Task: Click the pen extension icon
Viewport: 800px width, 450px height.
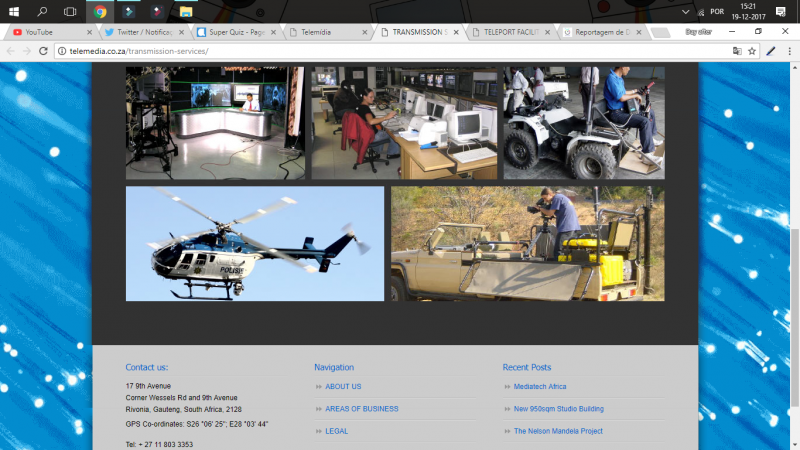Action: pyautogui.click(x=771, y=51)
